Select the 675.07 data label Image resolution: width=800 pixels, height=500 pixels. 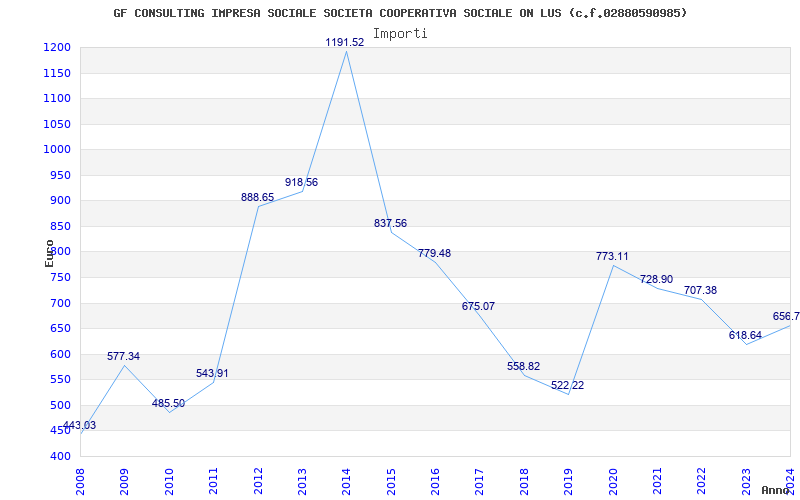[479, 306]
